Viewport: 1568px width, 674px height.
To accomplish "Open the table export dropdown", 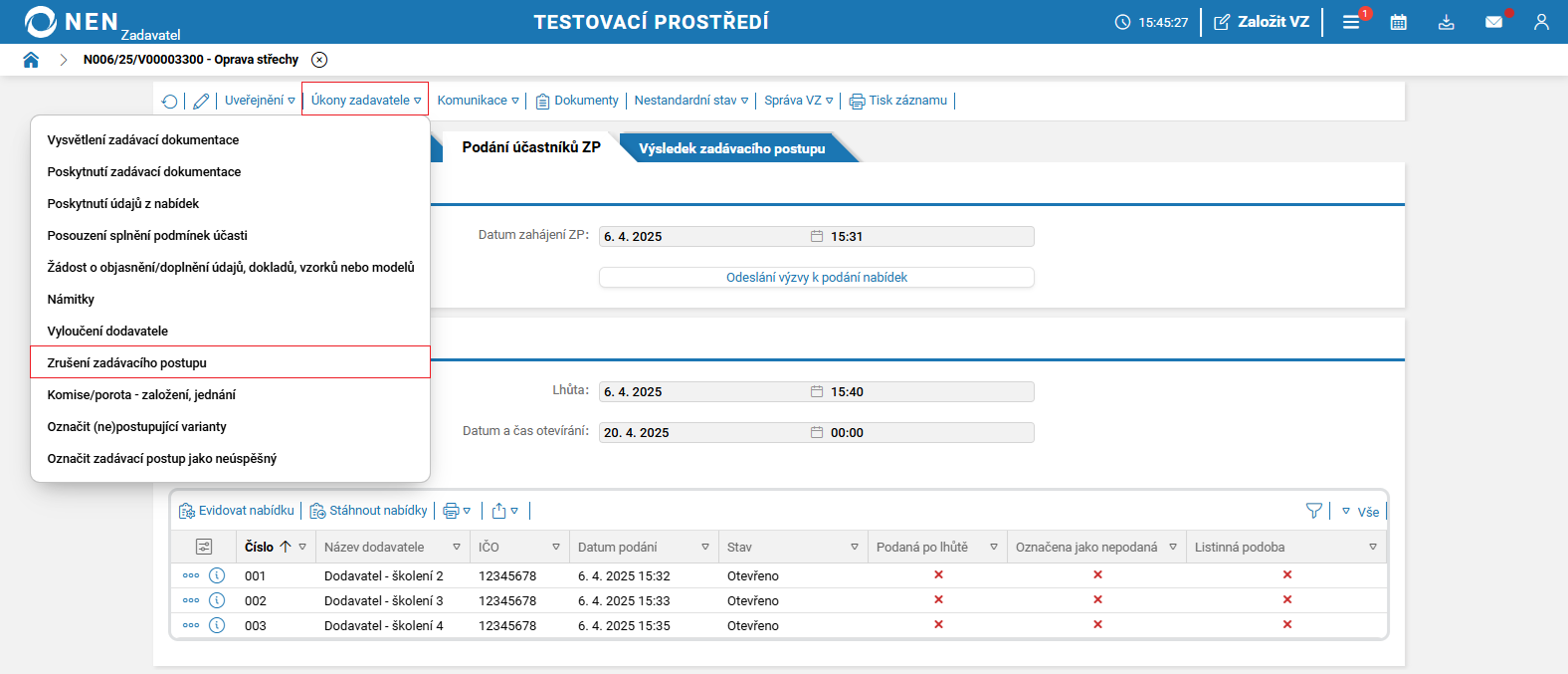I will point(505,511).
